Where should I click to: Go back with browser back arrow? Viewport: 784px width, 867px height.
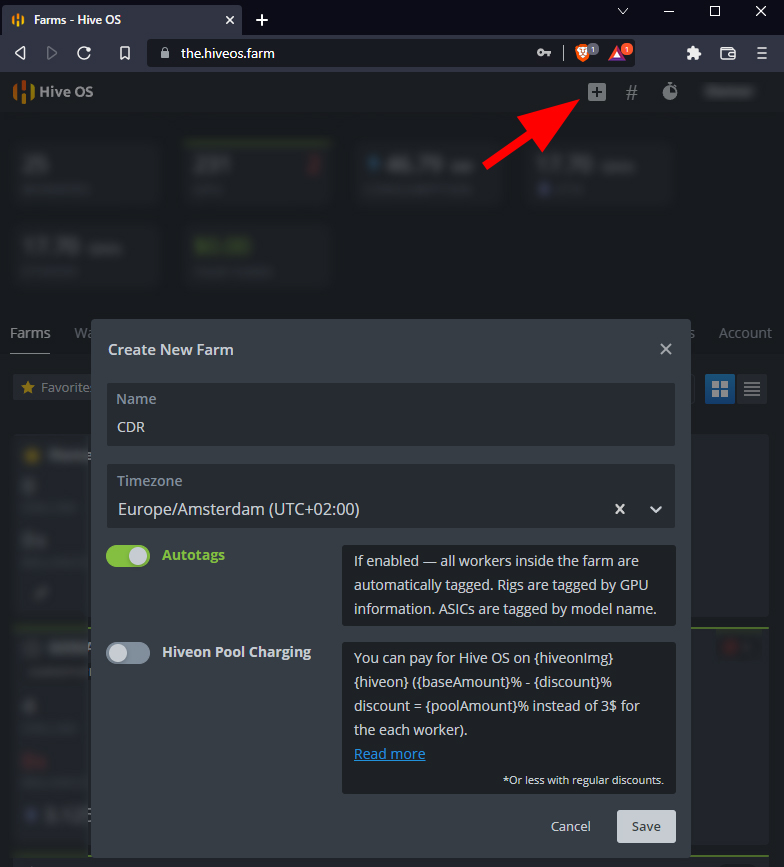pyautogui.click(x=20, y=53)
